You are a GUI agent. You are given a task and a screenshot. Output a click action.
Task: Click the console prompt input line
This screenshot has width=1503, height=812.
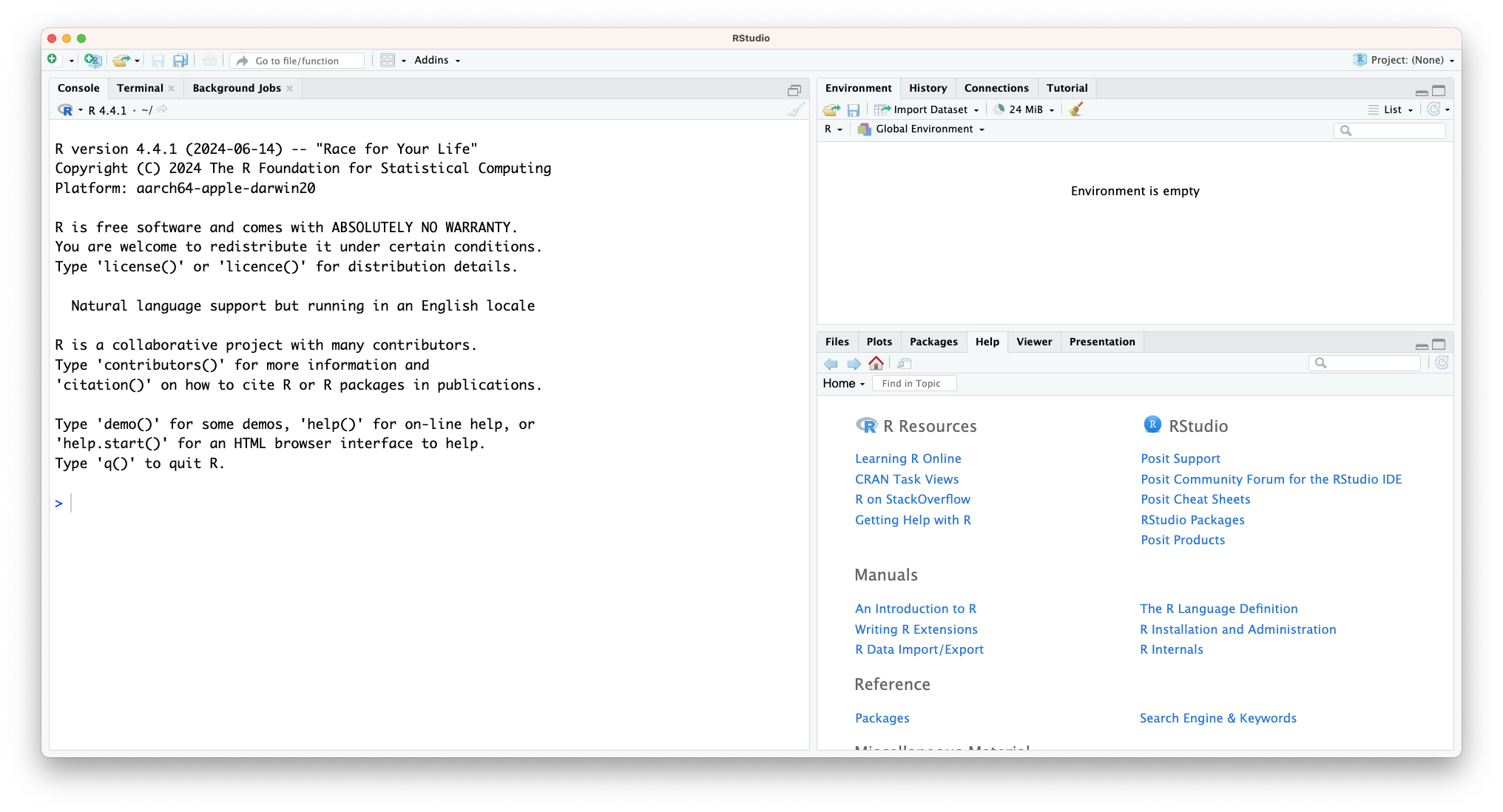coord(429,504)
